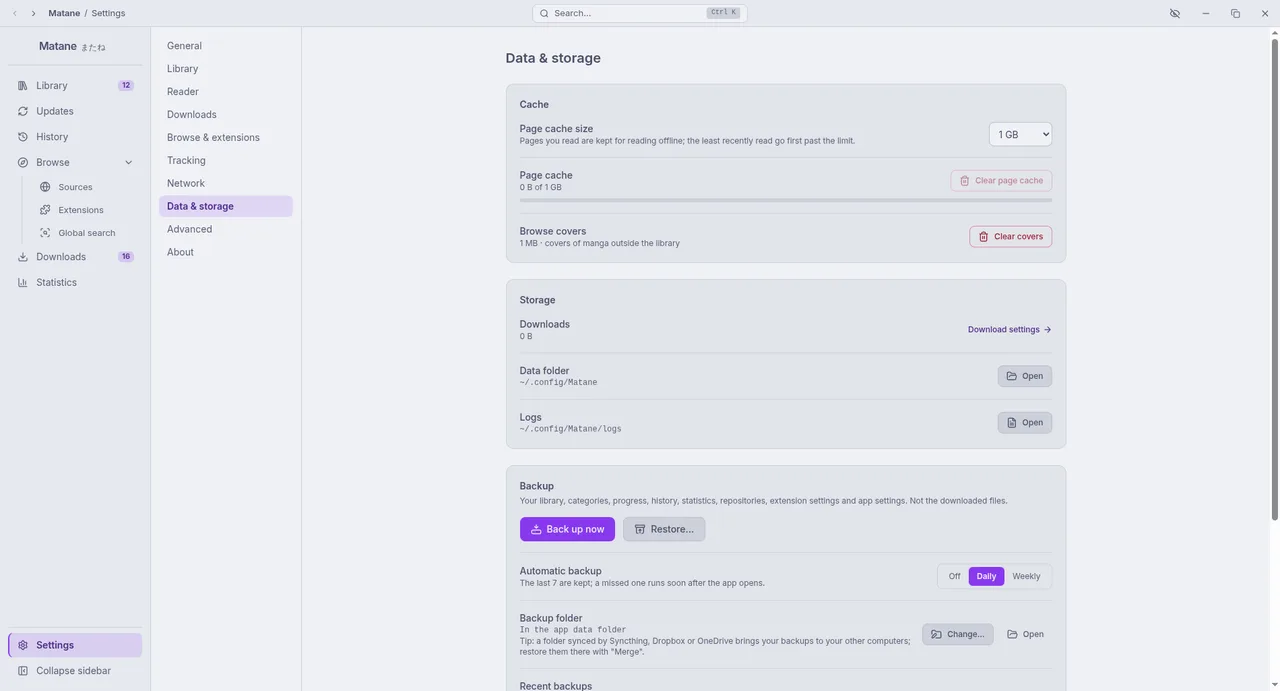This screenshot has width=1280, height=691.
Task: Click the Global search scan icon
Action: pyautogui.click(x=45, y=233)
